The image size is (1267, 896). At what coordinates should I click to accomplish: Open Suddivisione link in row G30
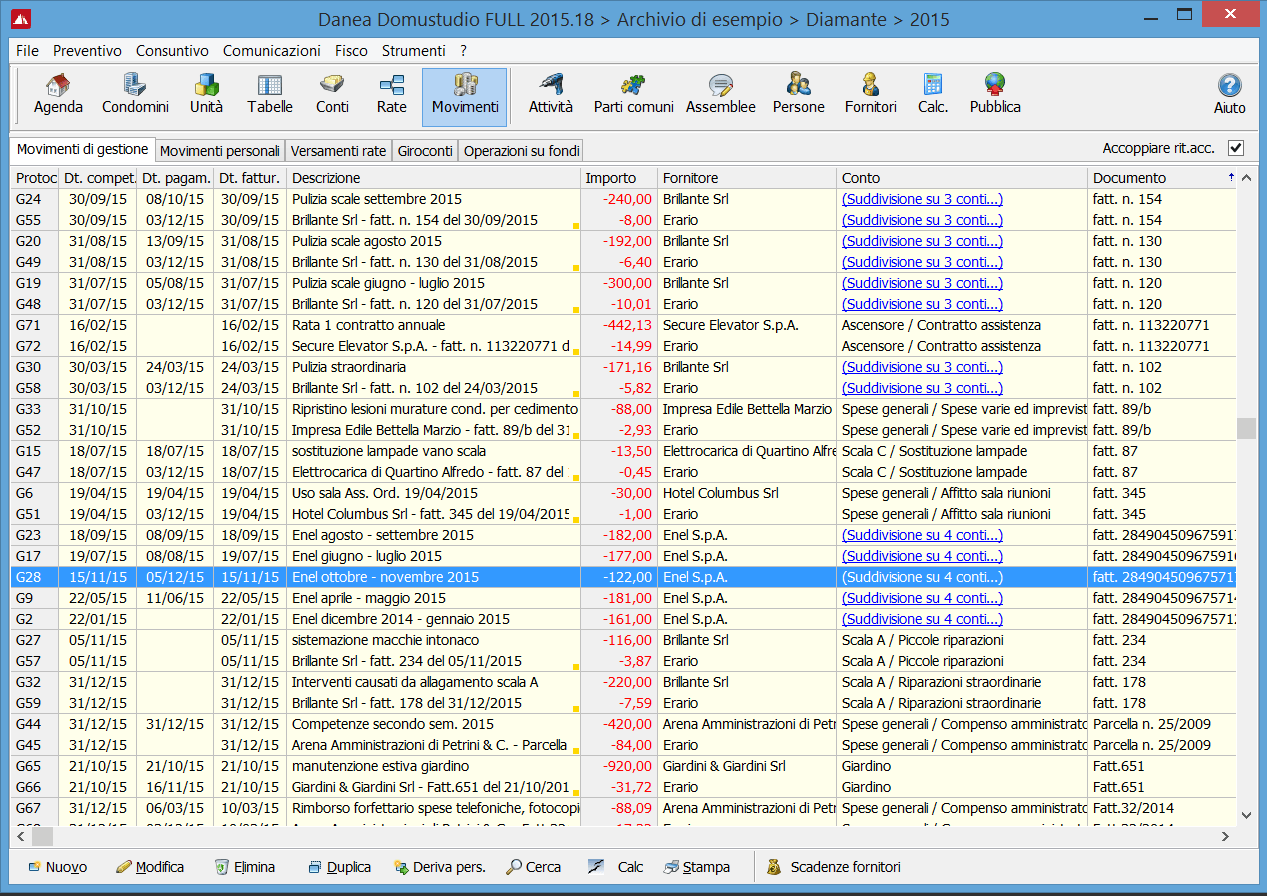click(x=922, y=367)
